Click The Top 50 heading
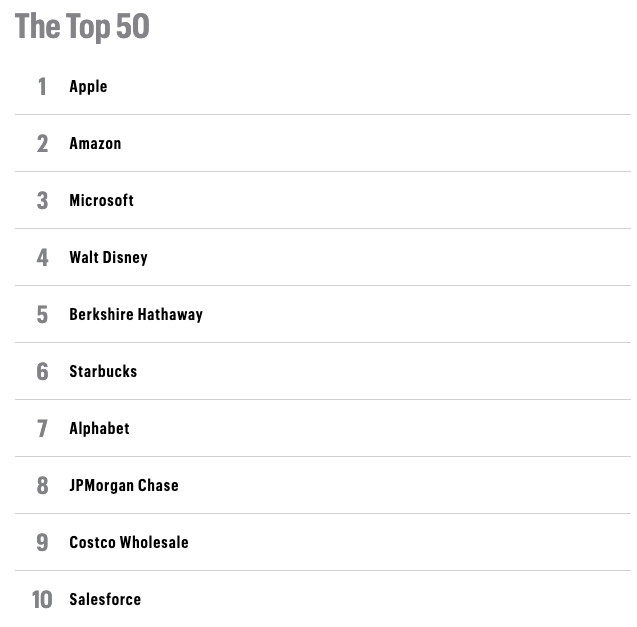This screenshot has width=637, height=627. (x=82, y=26)
